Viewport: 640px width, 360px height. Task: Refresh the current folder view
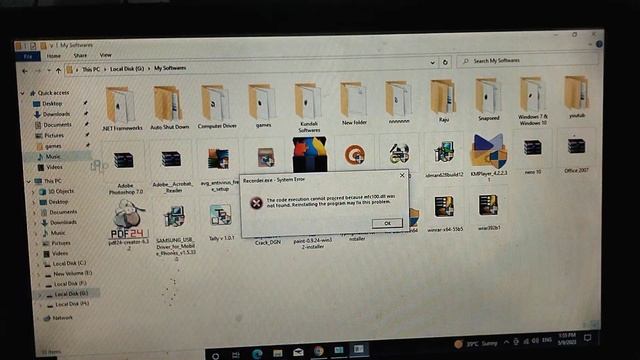click(x=445, y=62)
